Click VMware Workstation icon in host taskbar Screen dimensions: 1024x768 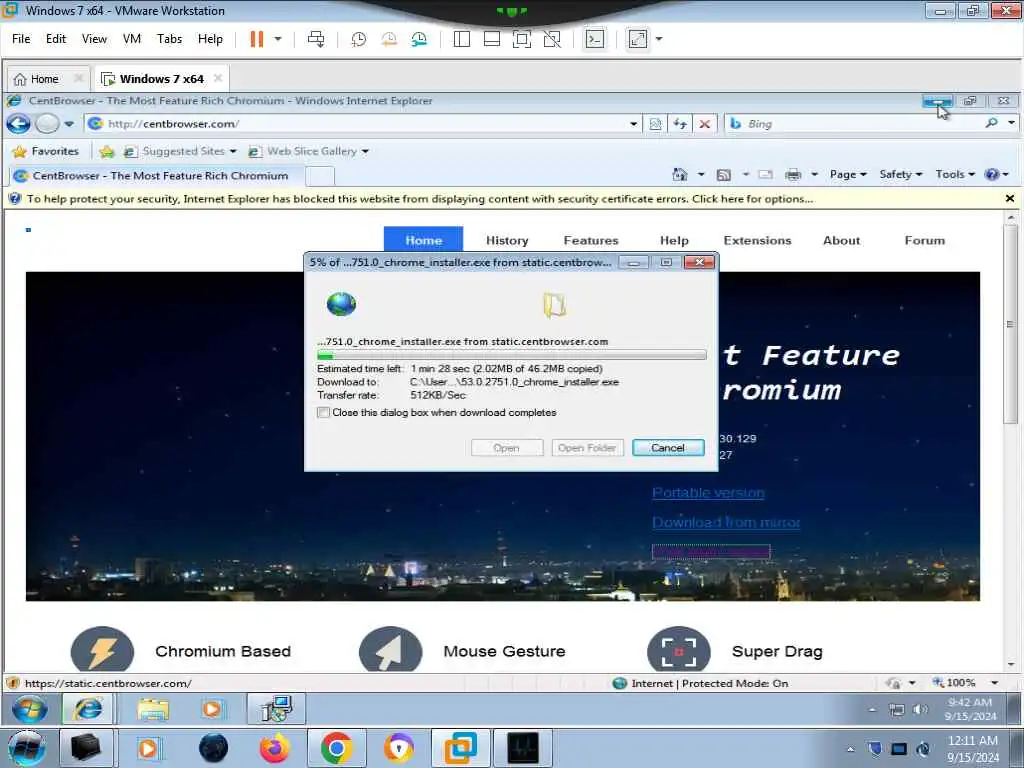[x=460, y=748]
